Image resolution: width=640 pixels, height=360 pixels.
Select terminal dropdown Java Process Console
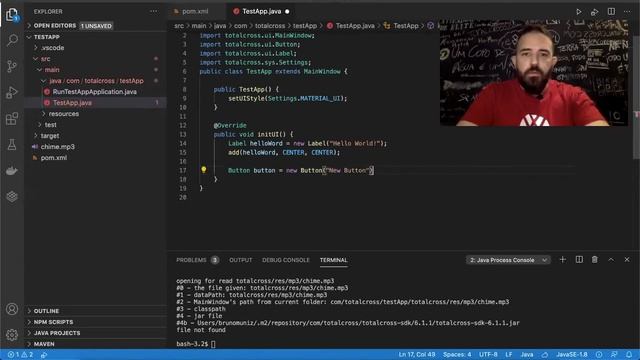tap(508, 260)
